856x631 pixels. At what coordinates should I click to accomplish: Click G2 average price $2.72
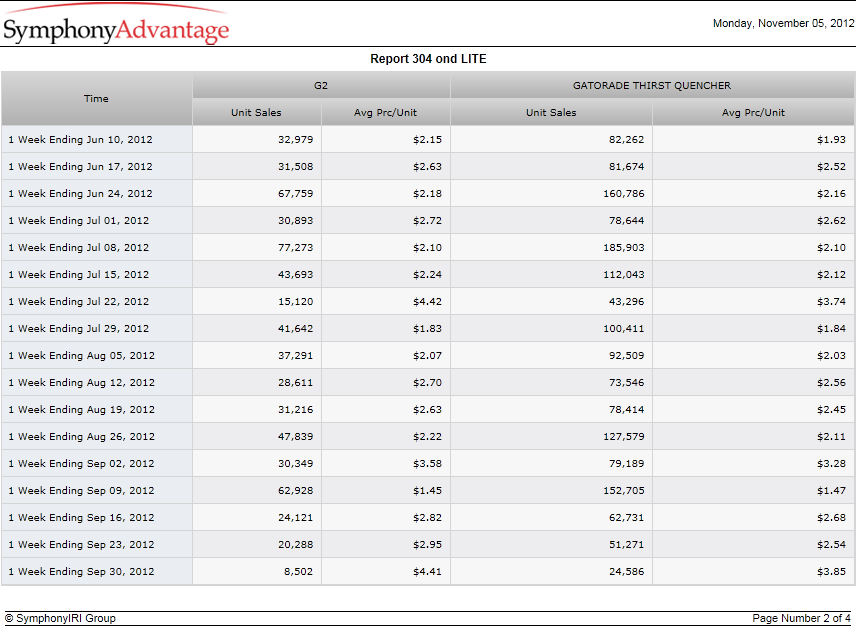427,221
